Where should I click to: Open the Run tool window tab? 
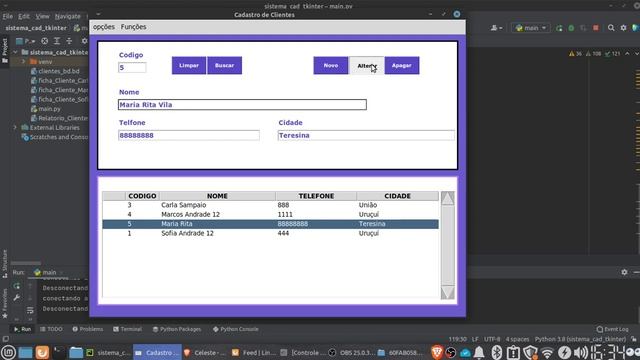click(x=22, y=329)
